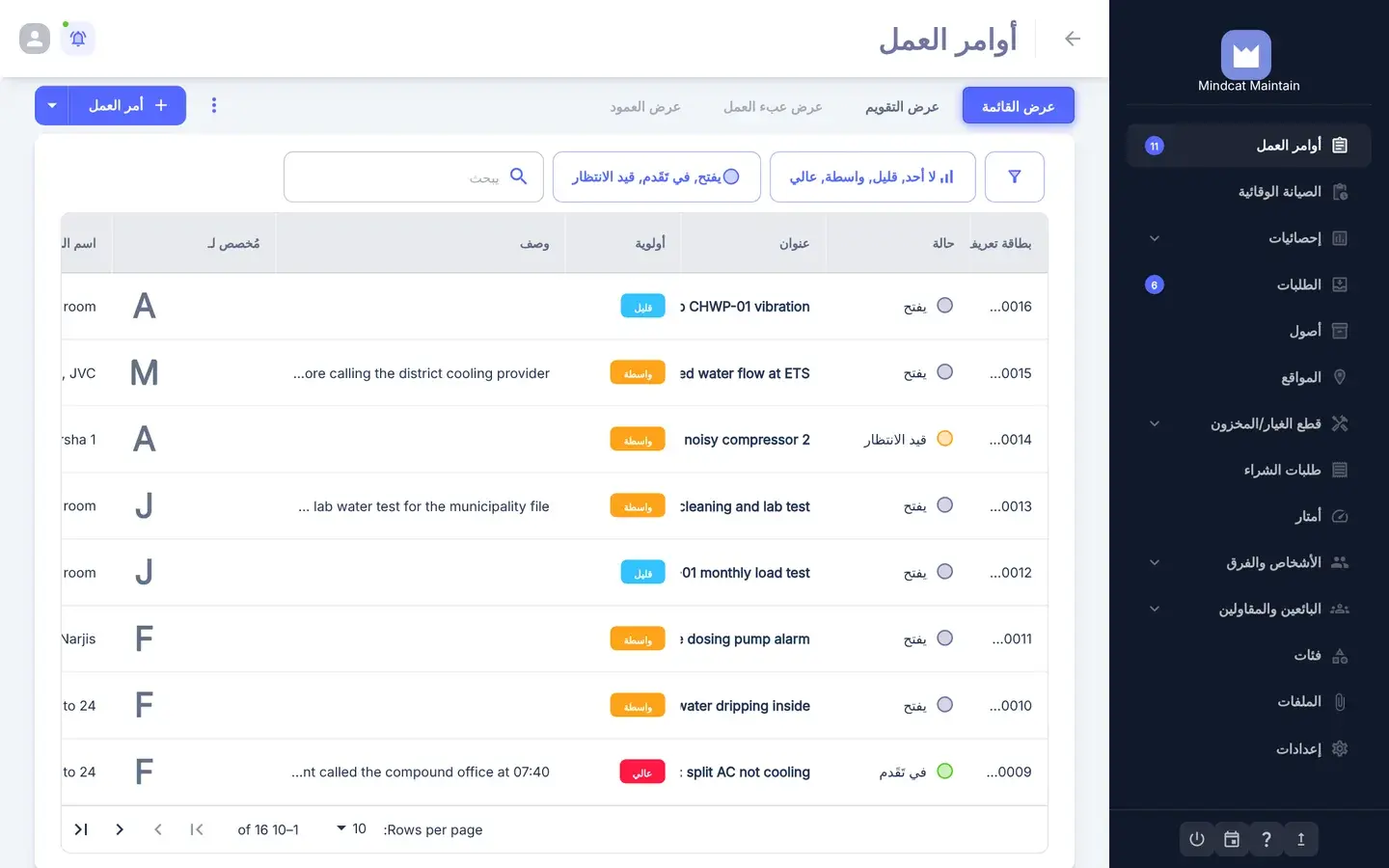
Task: Open الملفات in the sidebar
Action: point(1249,702)
